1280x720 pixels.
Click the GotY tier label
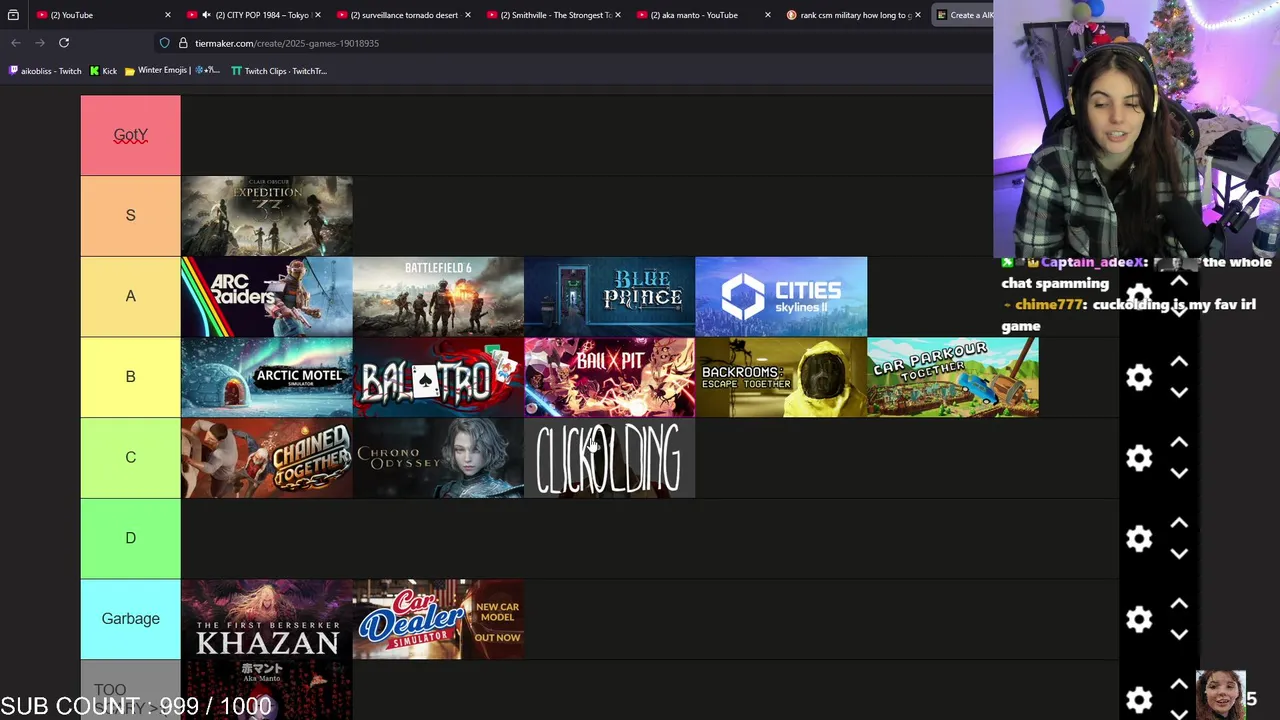point(130,135)
